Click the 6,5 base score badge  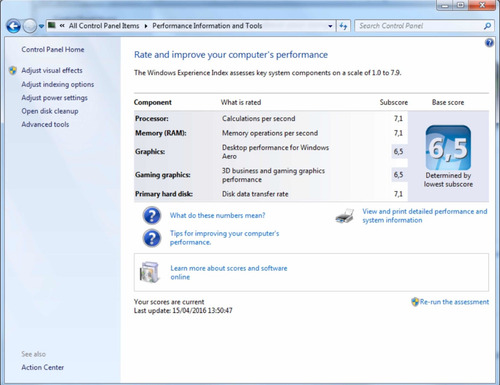448,148
